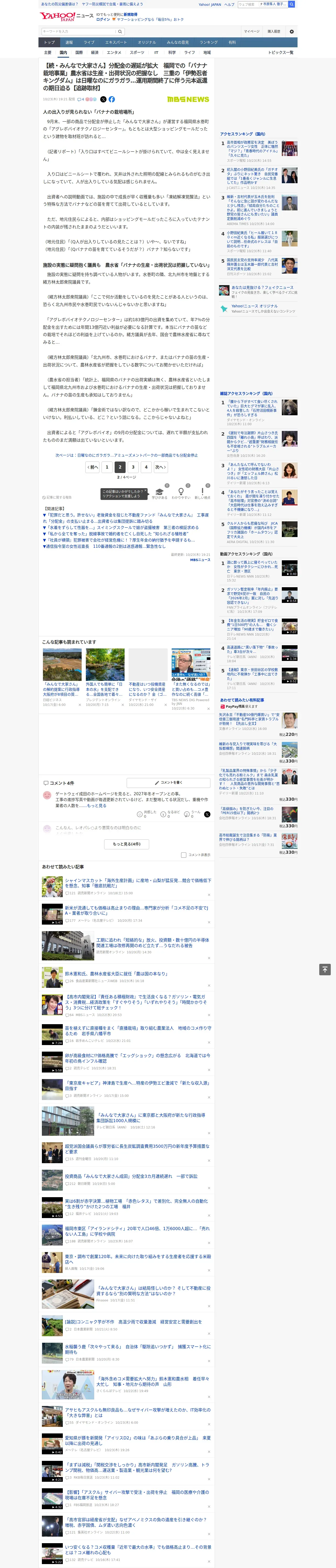This screenshot has height=1568, width=336.
Task: Click the back-to-top arrow button
Action: [325, 969]
